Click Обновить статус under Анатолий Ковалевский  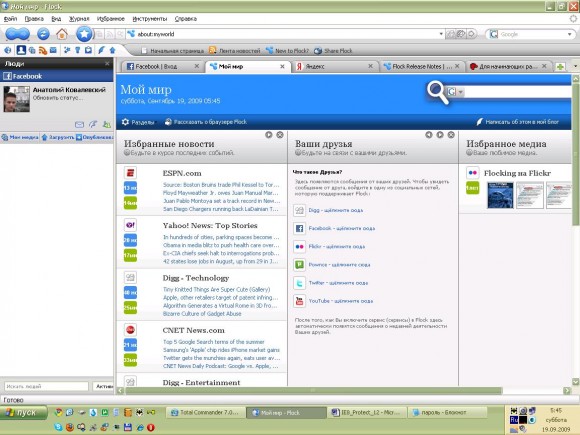[x=58, y=98]
